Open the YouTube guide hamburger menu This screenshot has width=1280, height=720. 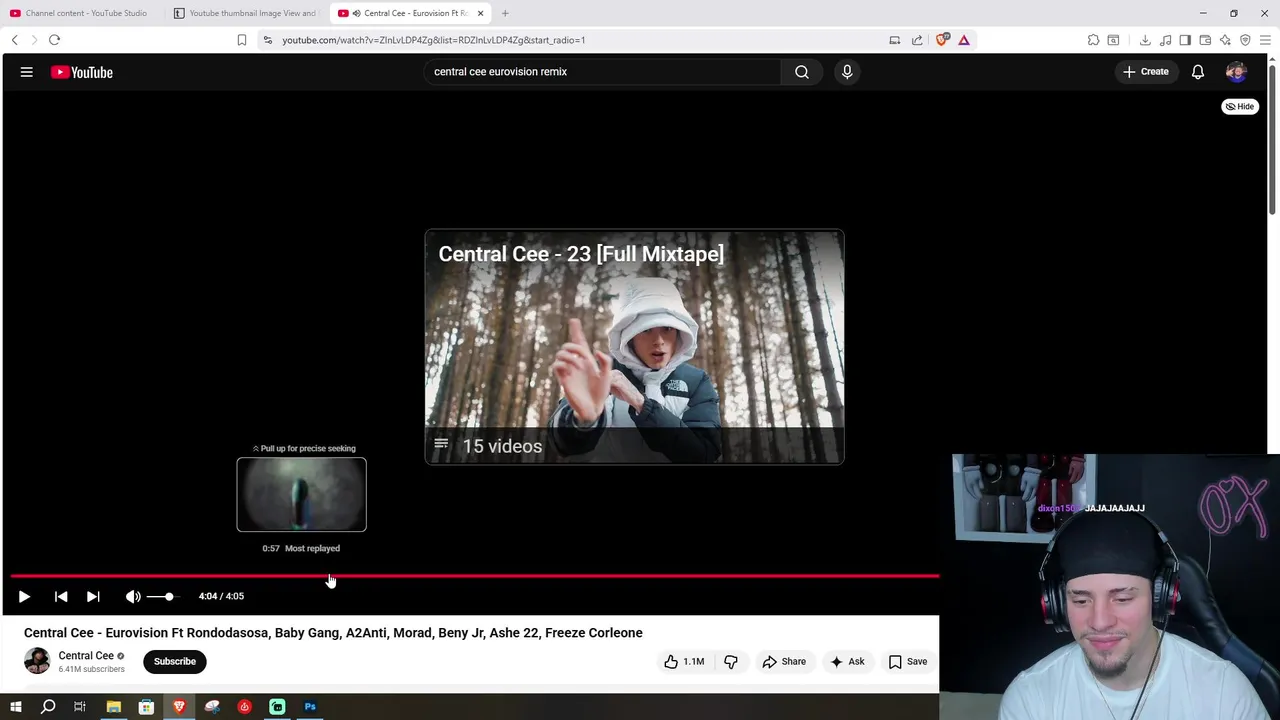pyautogui.click(x=27, y=72)
